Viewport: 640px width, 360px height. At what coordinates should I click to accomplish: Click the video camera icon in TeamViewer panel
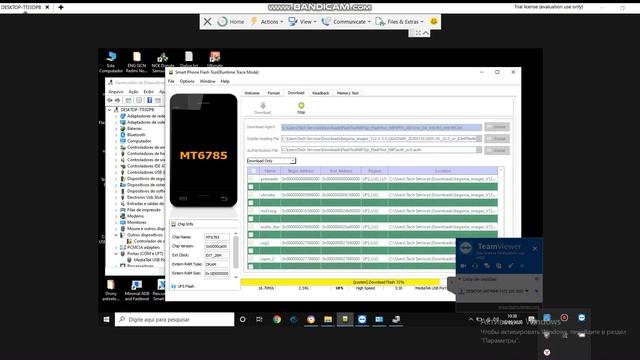click(x=464, y=266)
